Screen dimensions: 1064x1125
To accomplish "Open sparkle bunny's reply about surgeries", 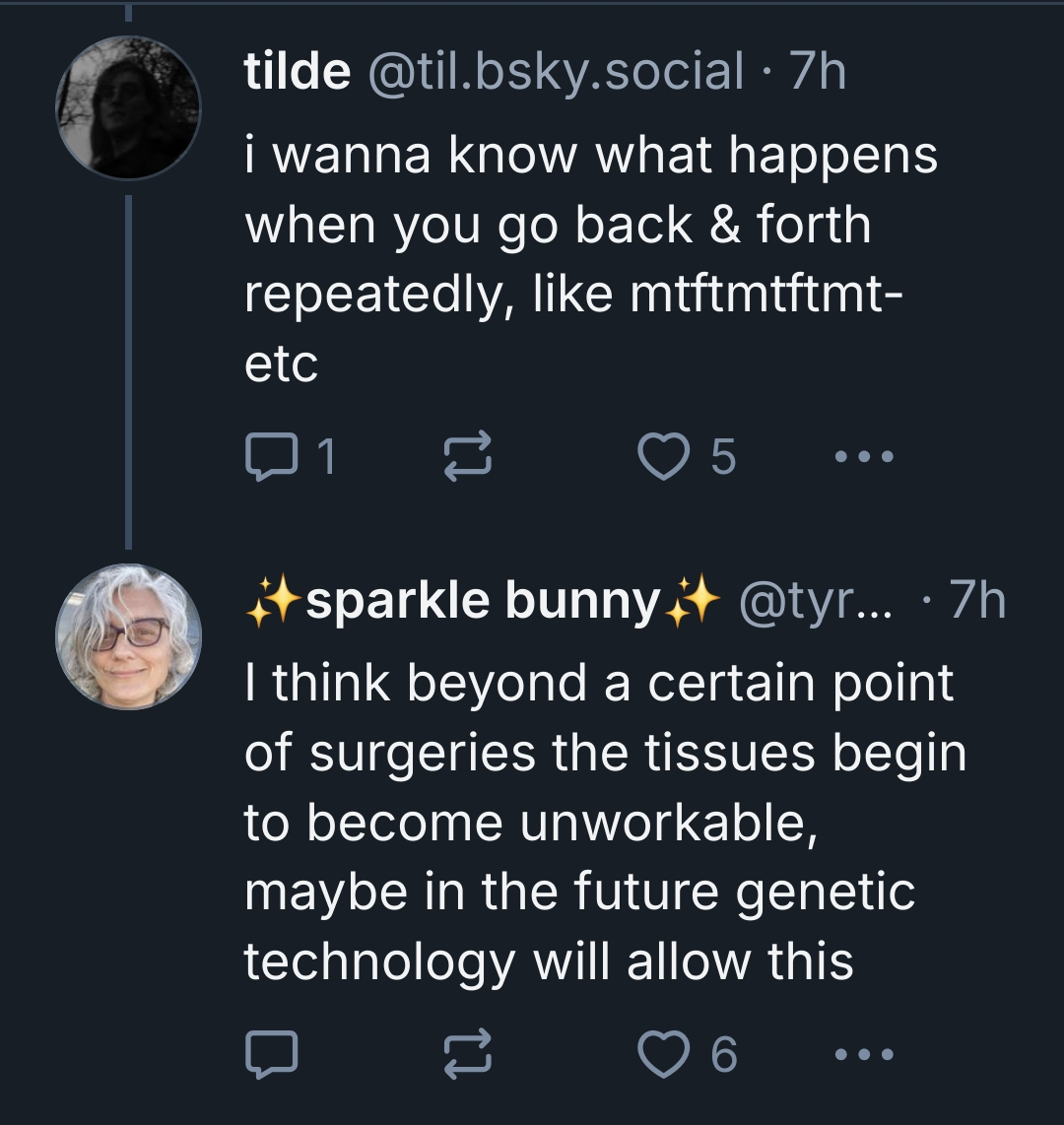I will tap(603, 822).
